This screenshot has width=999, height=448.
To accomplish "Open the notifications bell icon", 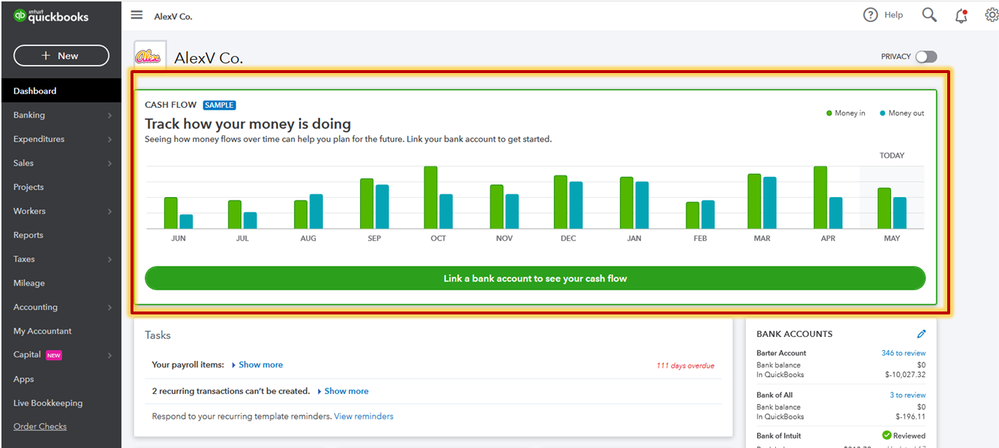I will click(x=961, y=16).
